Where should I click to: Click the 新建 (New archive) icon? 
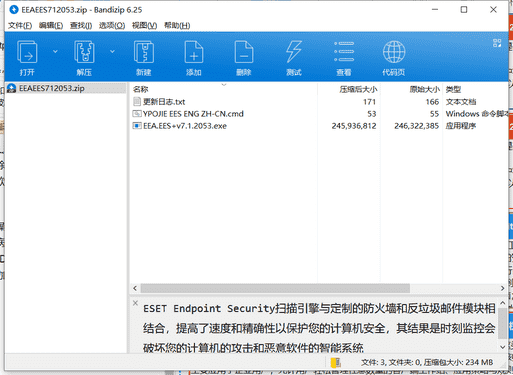coord(144,52)
